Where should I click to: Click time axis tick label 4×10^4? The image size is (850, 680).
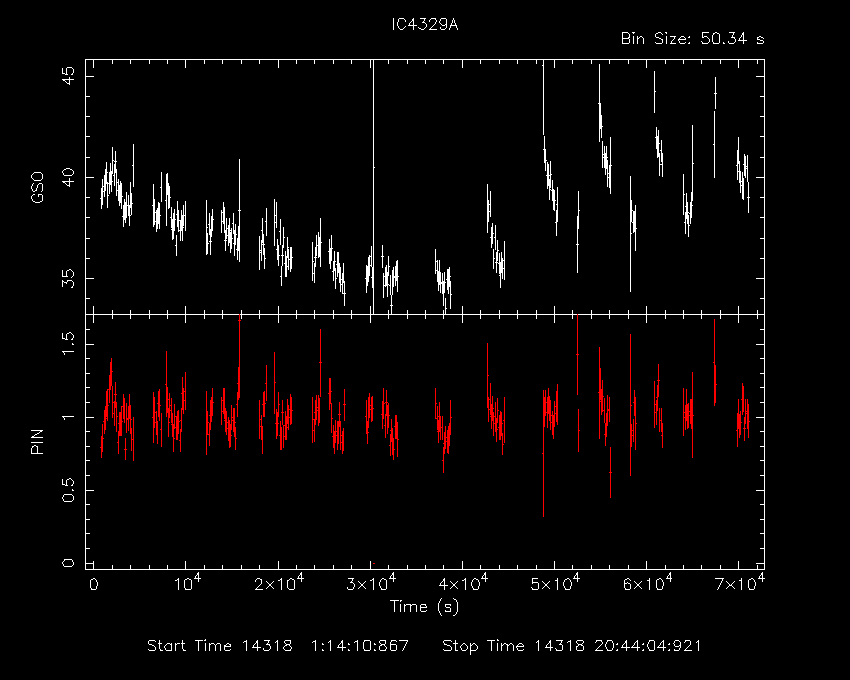point(463,582)
